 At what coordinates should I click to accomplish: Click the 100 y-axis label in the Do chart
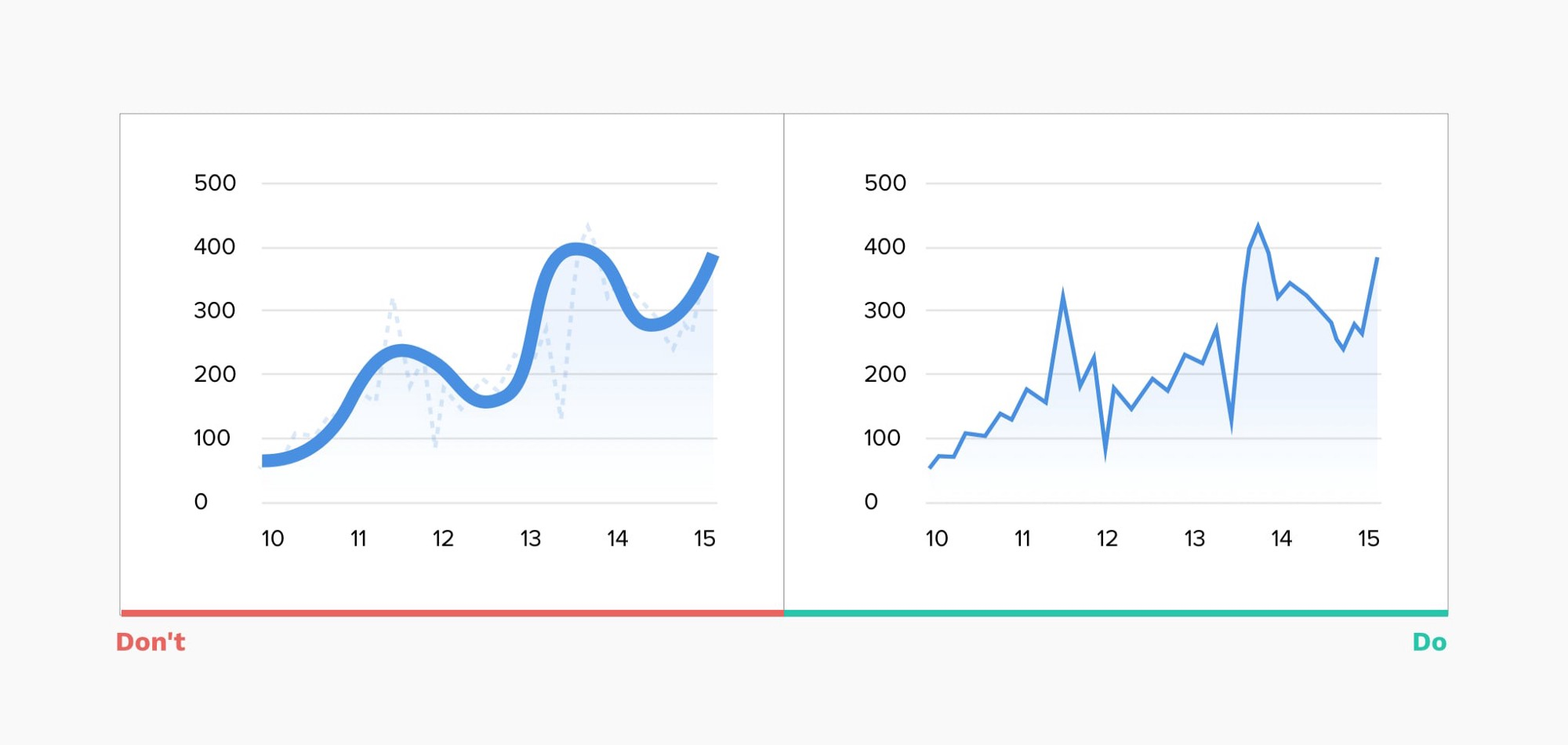882,438
